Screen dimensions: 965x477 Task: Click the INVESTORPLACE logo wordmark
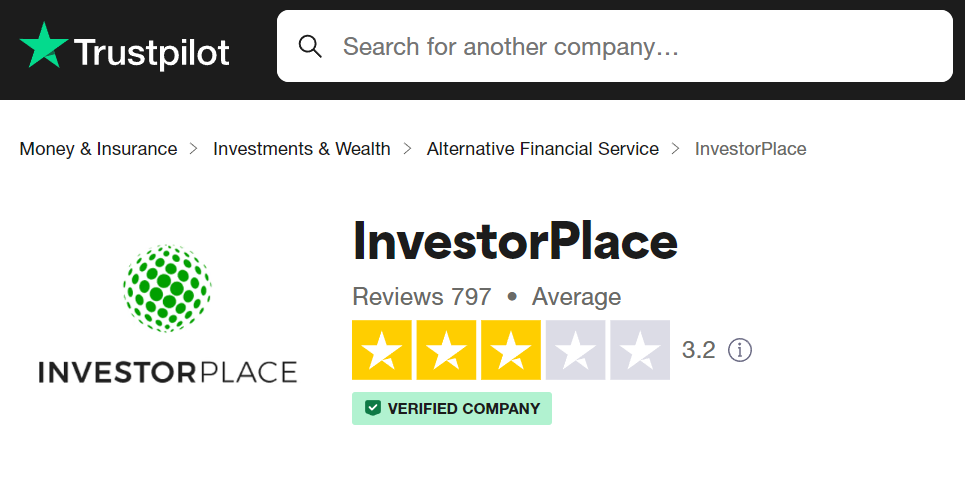tap(167, 372)
